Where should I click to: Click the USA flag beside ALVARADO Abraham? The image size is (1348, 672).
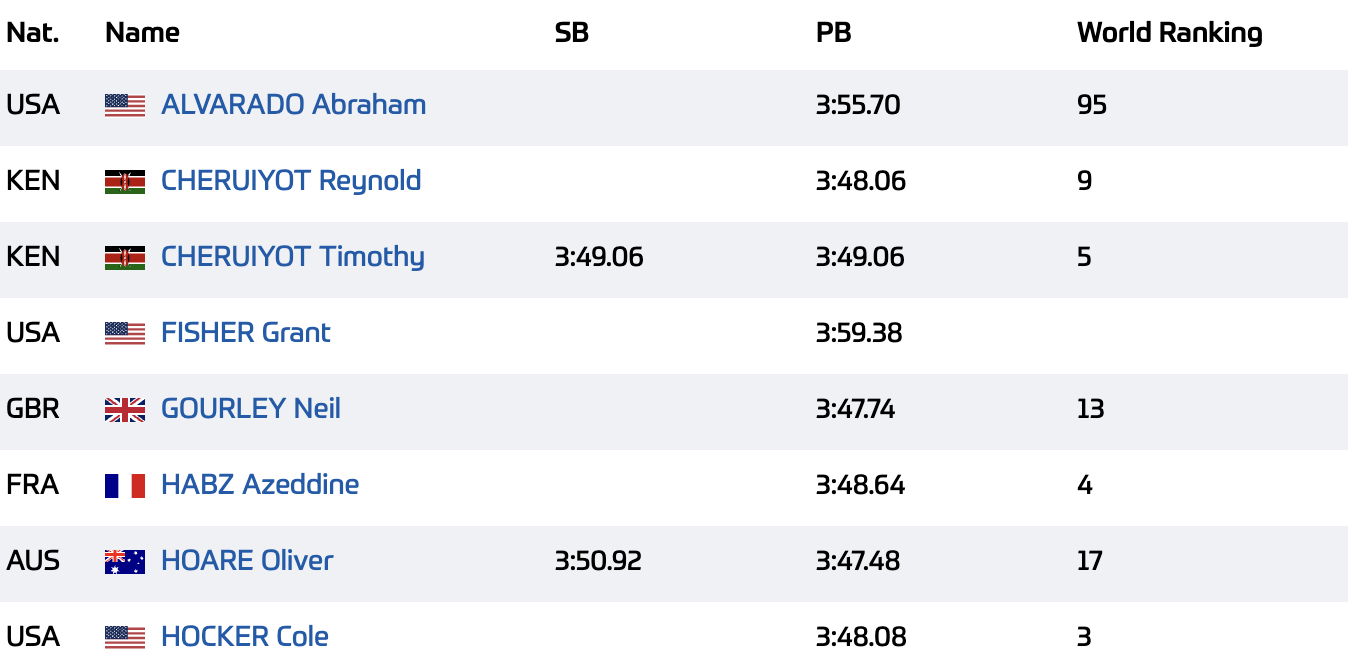125,105
